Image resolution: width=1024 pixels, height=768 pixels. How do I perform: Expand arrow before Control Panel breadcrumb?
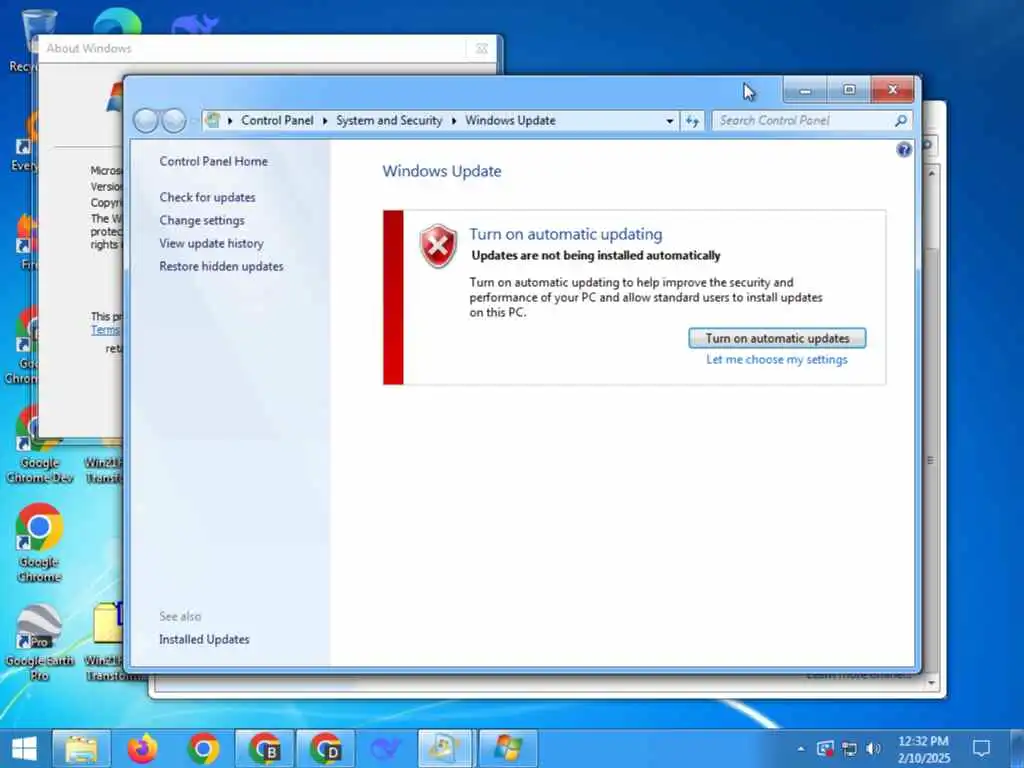tap(230, 121)
